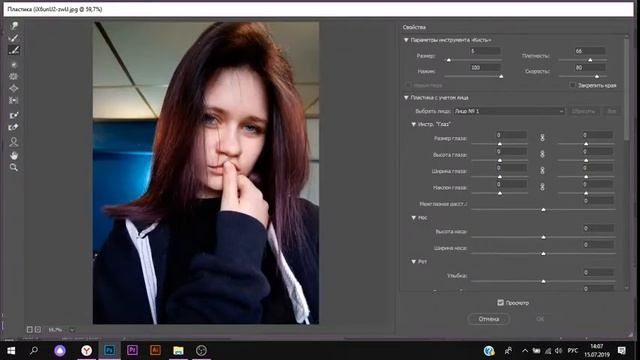Select the Pucker tool
Image resolution: width=640 pixels, height=360 pixels.
[14, 76]
